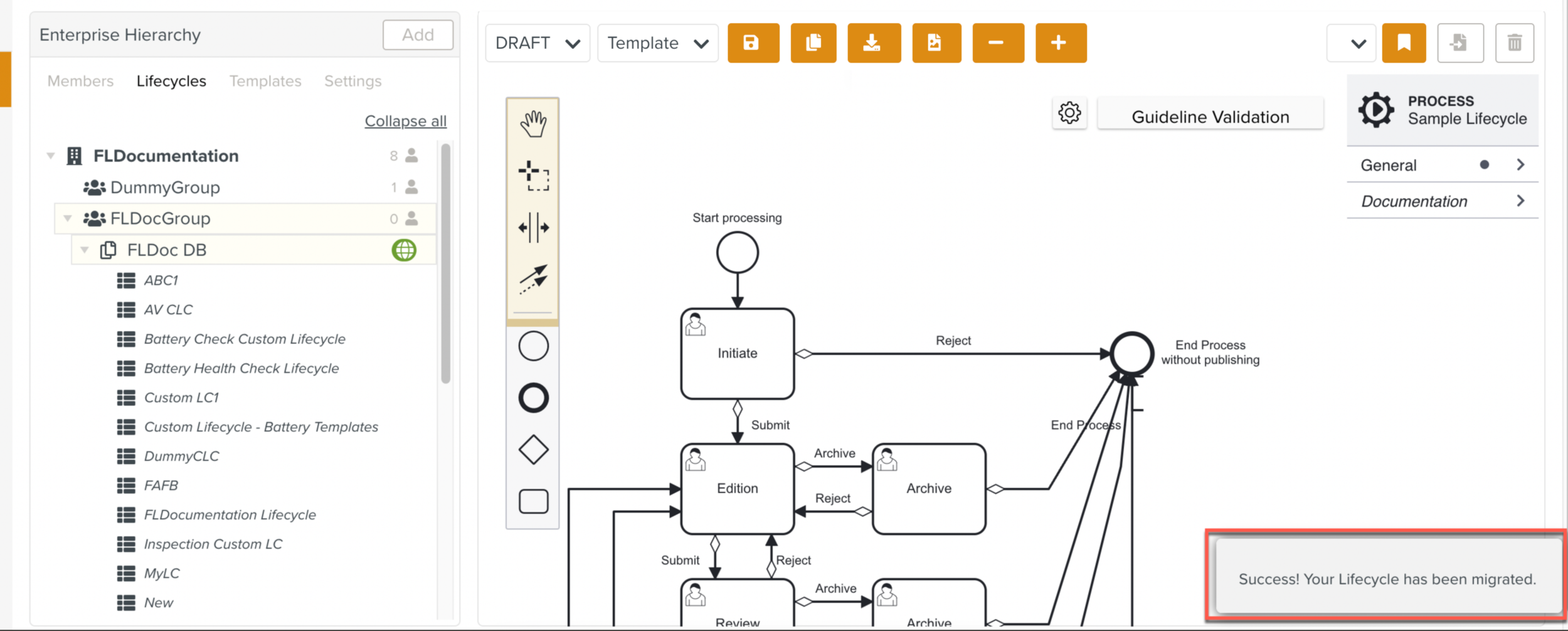Viewport: 1568px width, 631px height.
Task: Click the orange download icon
Action: [873, 43]
